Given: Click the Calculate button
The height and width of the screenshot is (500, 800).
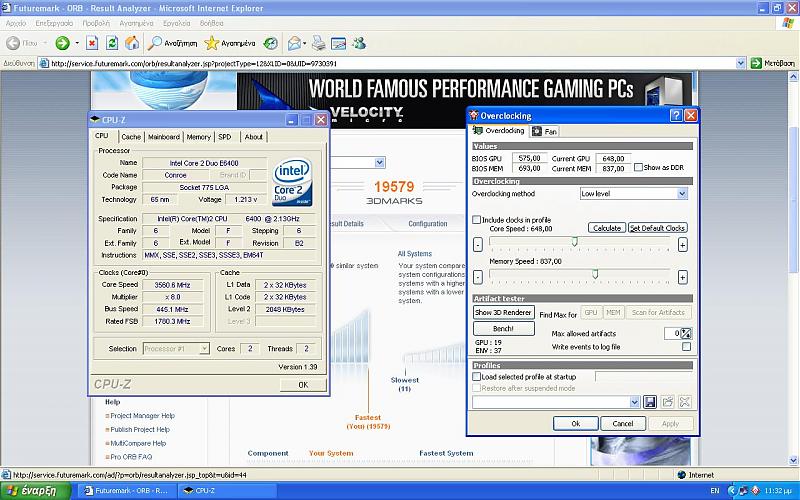Looking at the screenshot, I should (607, 228).
